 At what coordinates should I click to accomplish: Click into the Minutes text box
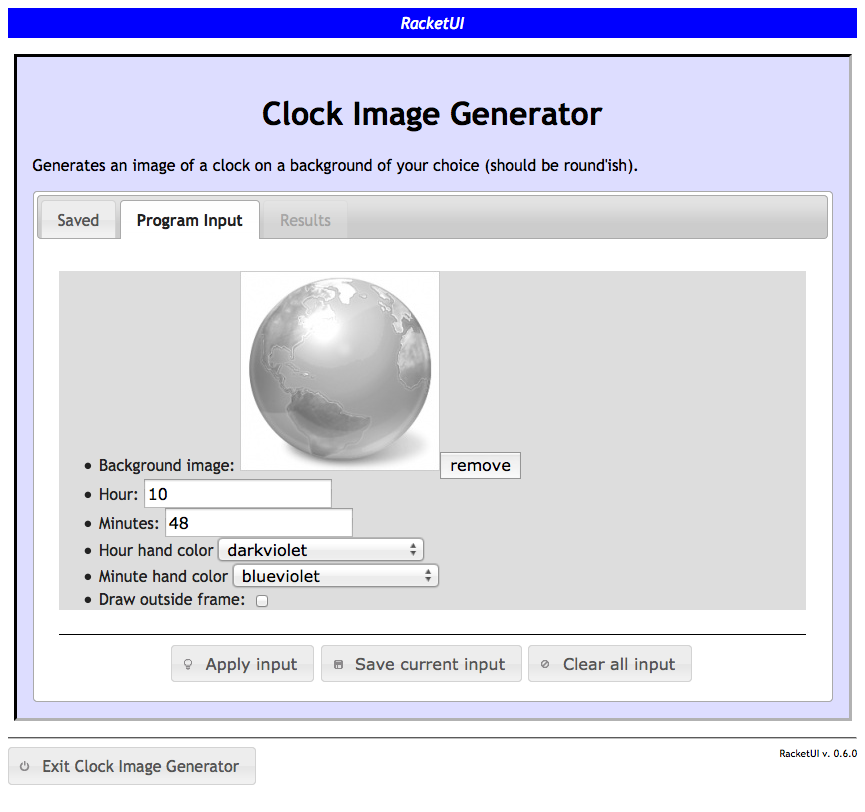259,523
